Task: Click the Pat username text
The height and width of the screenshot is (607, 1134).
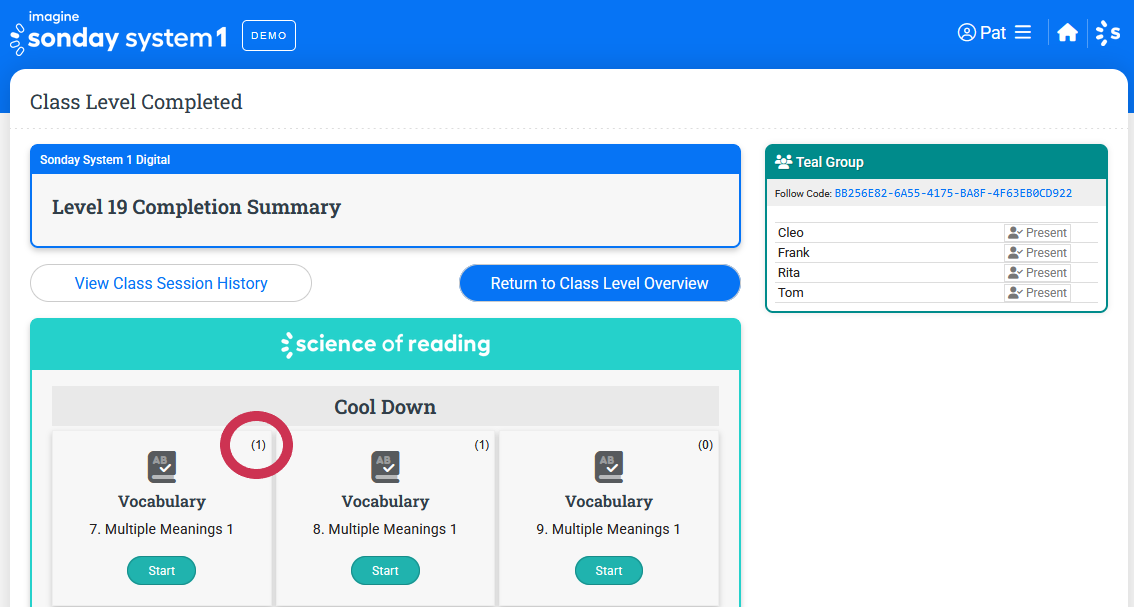Action: point(993,33)
